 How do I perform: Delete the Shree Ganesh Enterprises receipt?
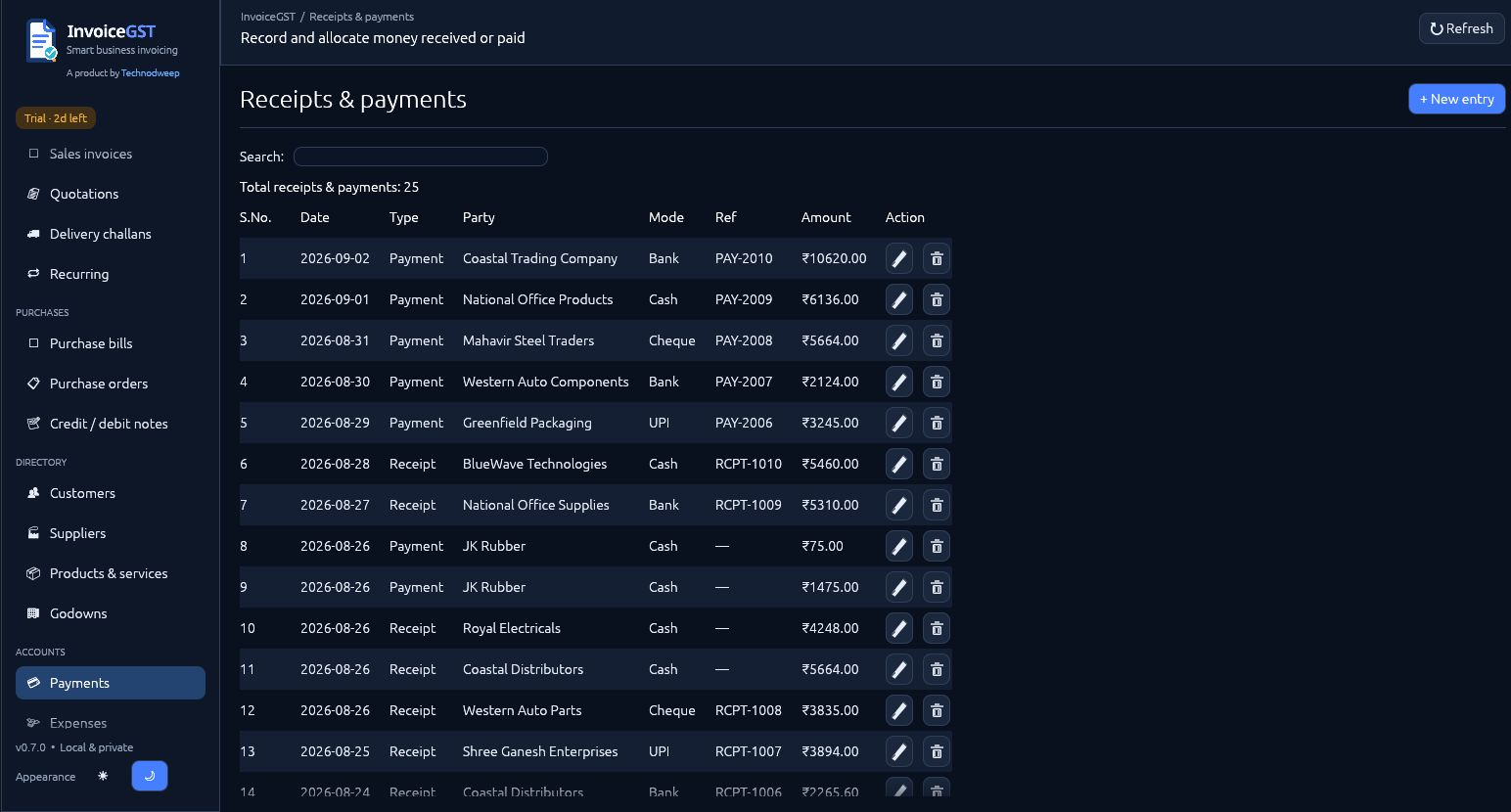[937, 751]
